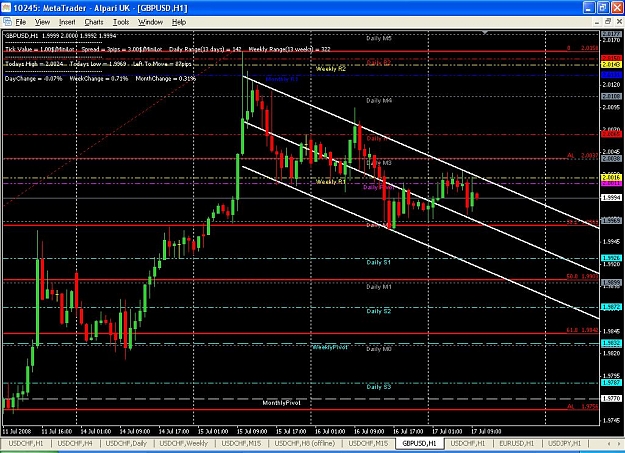Click the "Daily M0" level label
This screenshot has height=453, width=625.
tap(379, 349)
